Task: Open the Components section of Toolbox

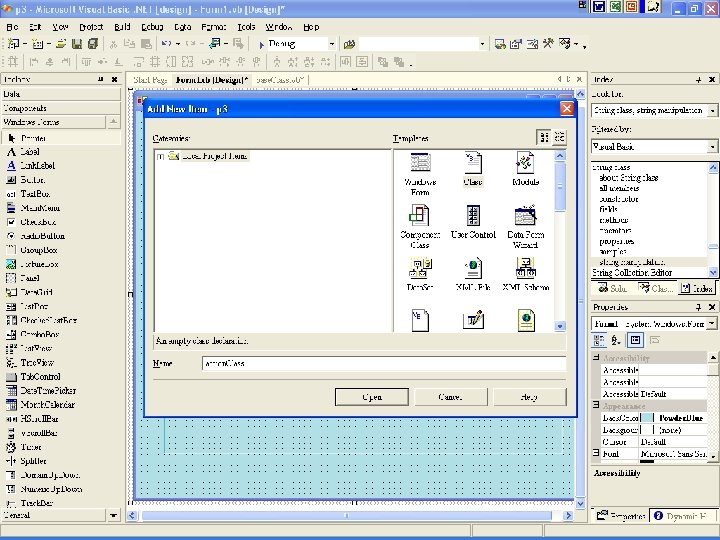Action: 61,108
